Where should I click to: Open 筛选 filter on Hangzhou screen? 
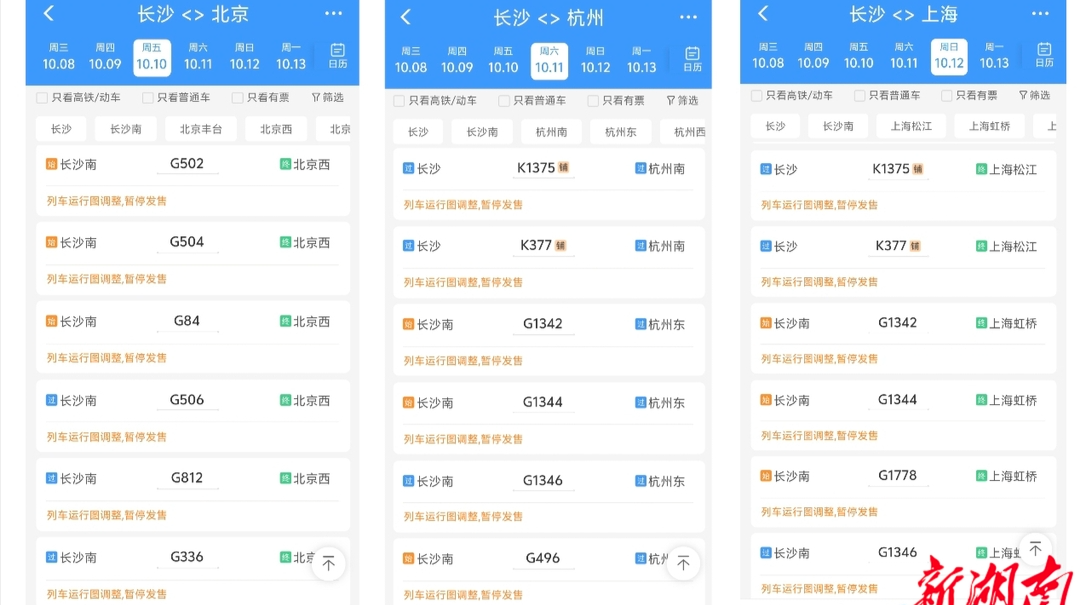[x=683, y=101]
